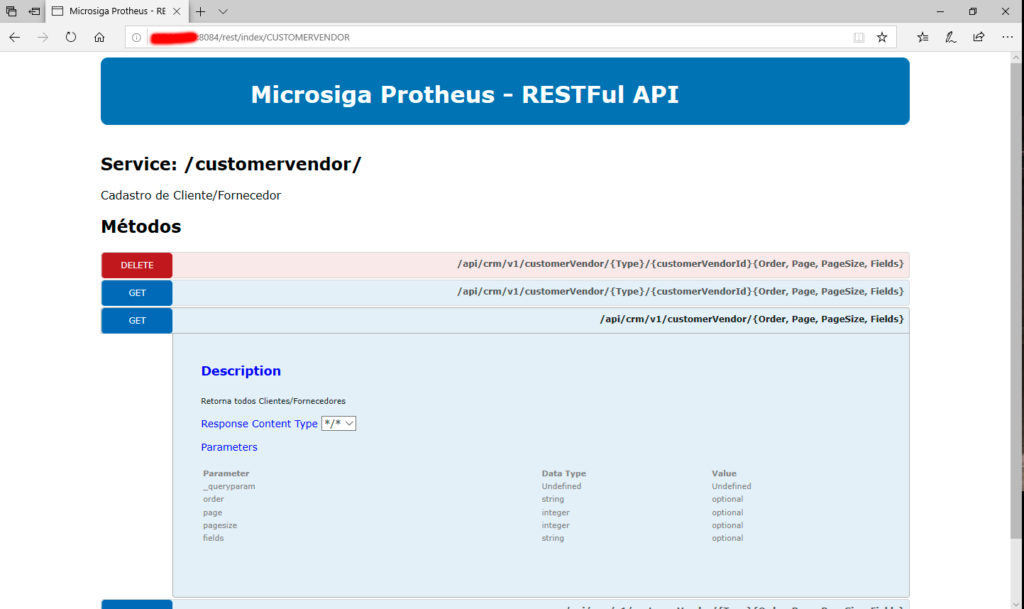Click the browser Back arrow

14,37
